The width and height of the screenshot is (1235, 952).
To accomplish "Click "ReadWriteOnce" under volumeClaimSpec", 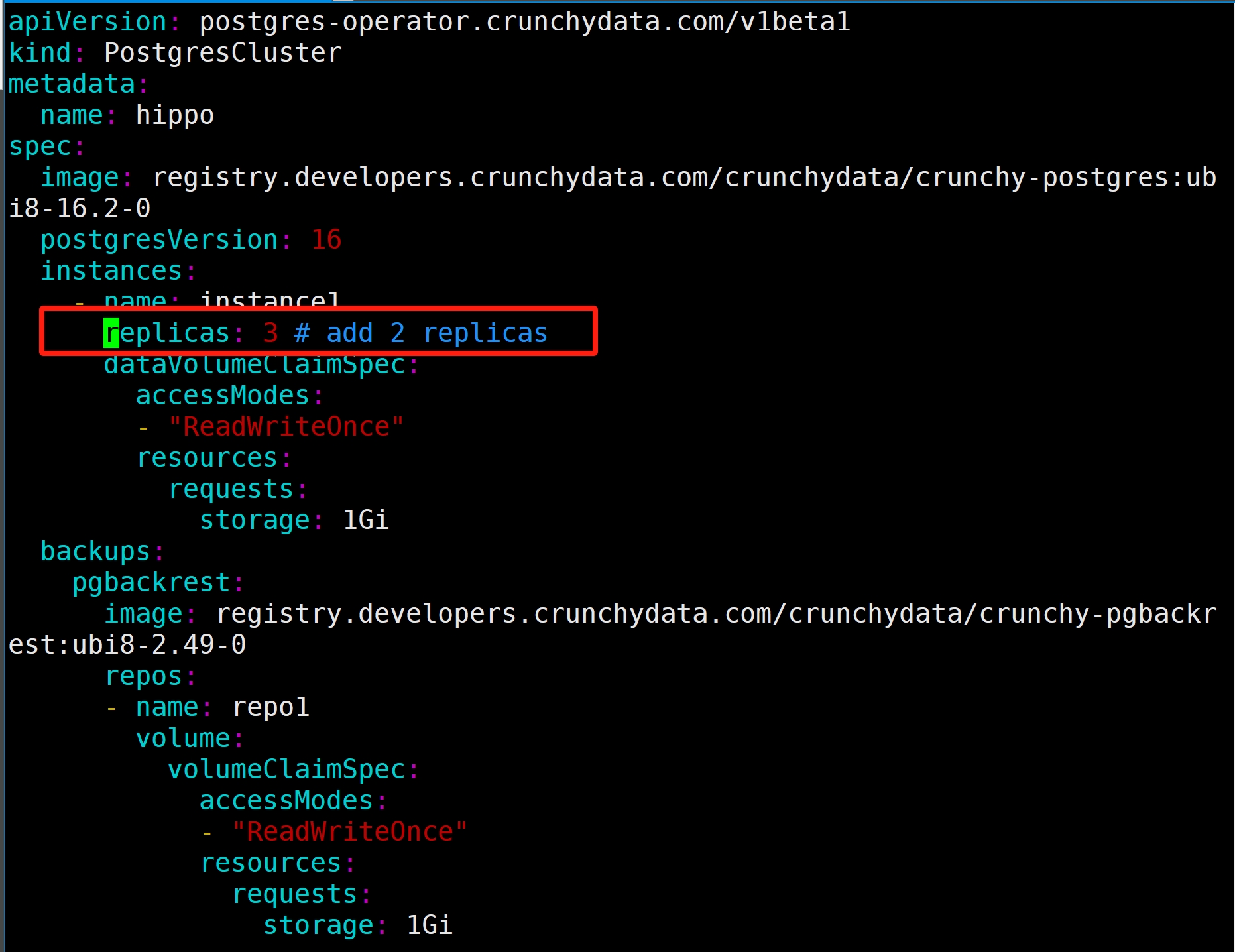I will [x=349, y=832].
